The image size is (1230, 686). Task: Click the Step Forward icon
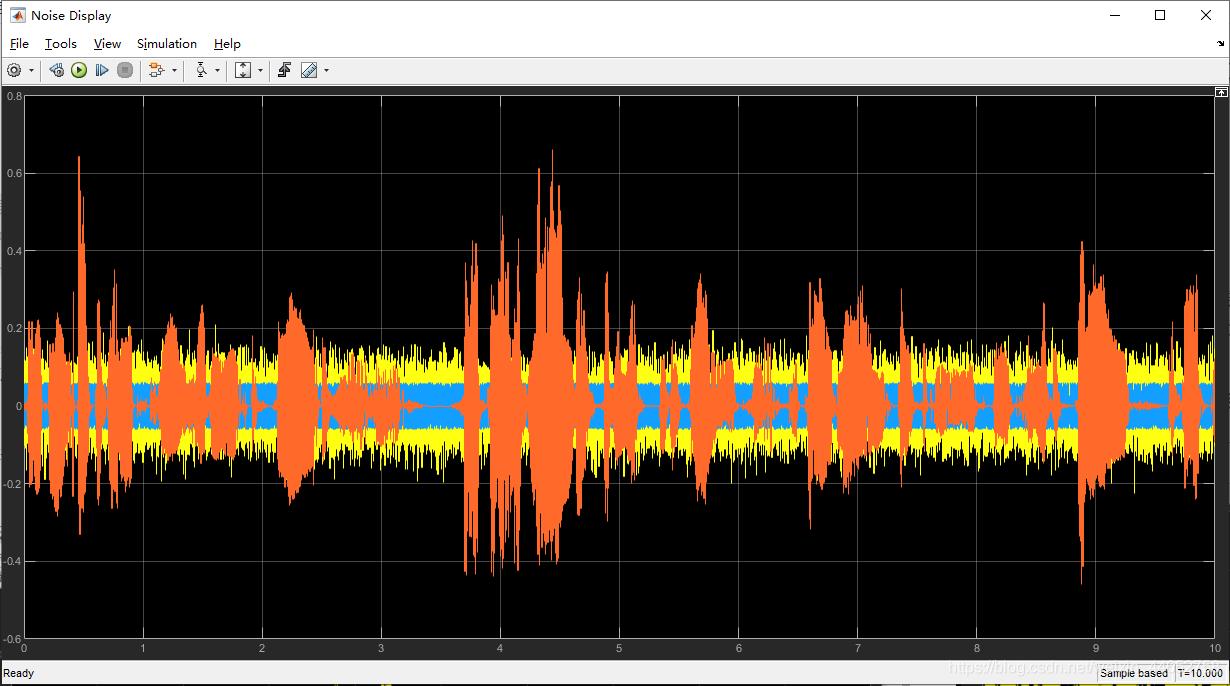[x=102, y=70]
